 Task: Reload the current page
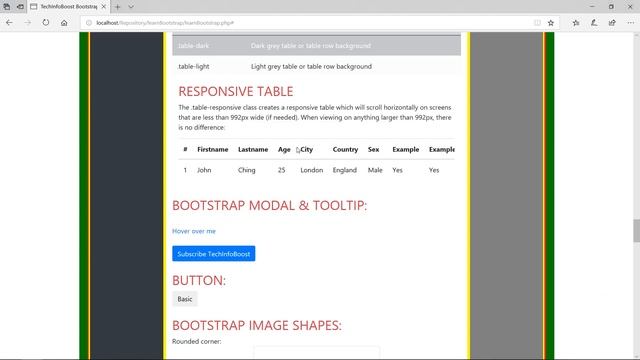point(46,23)
